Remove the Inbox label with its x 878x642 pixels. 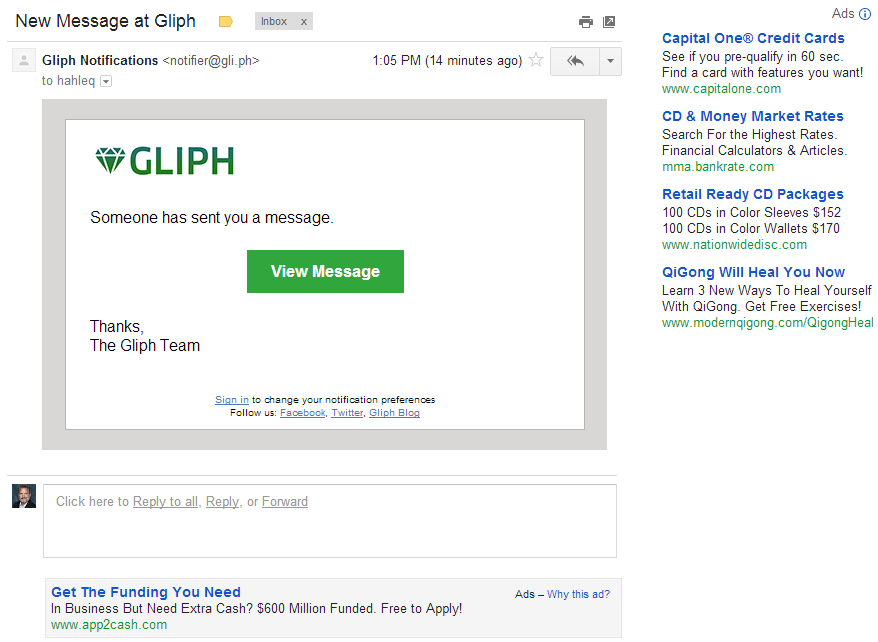coord(303,22)
